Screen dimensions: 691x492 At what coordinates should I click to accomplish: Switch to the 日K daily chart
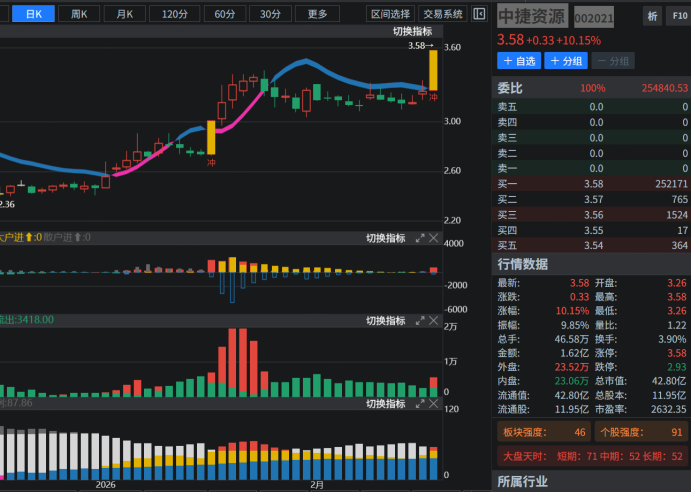[34, 14]
